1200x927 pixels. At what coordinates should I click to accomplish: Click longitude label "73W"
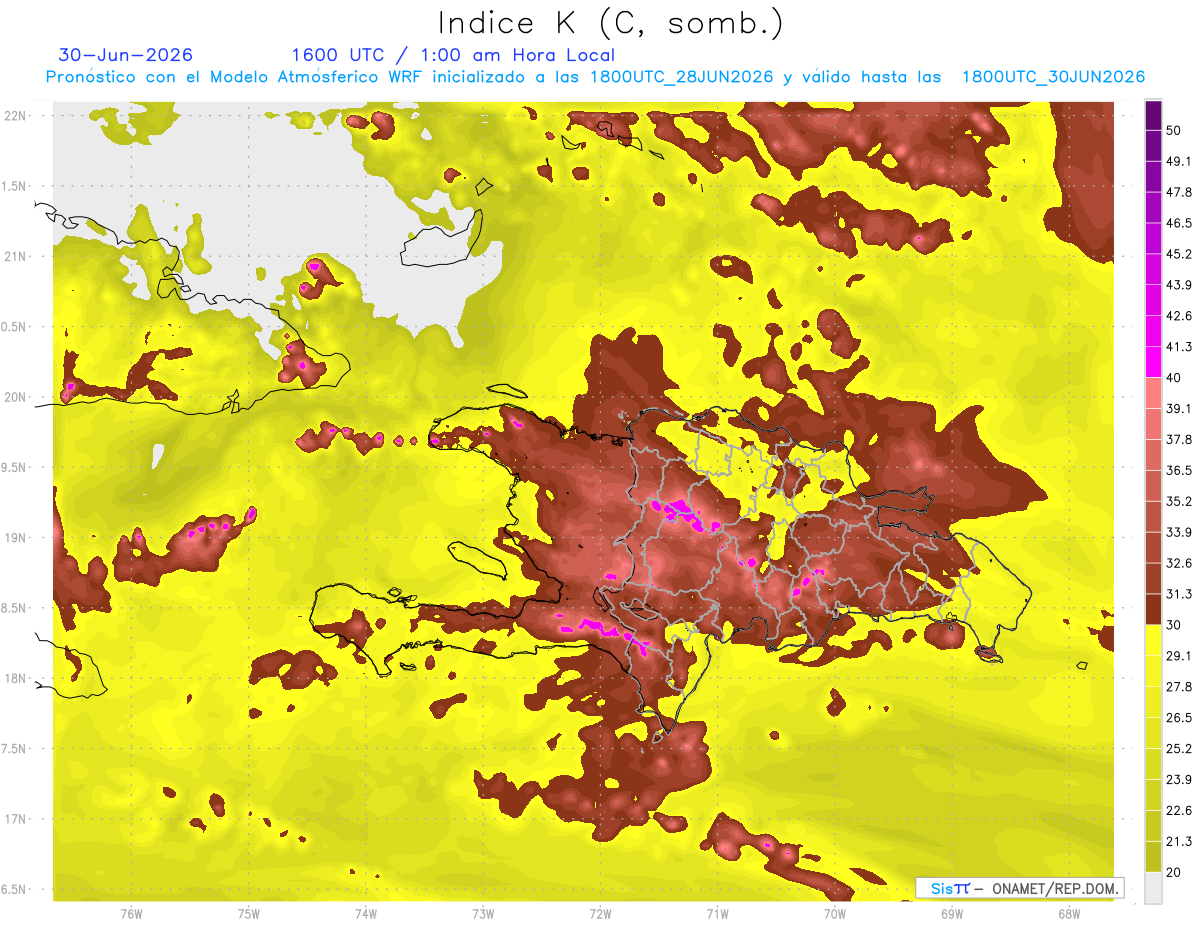[483, 913]
